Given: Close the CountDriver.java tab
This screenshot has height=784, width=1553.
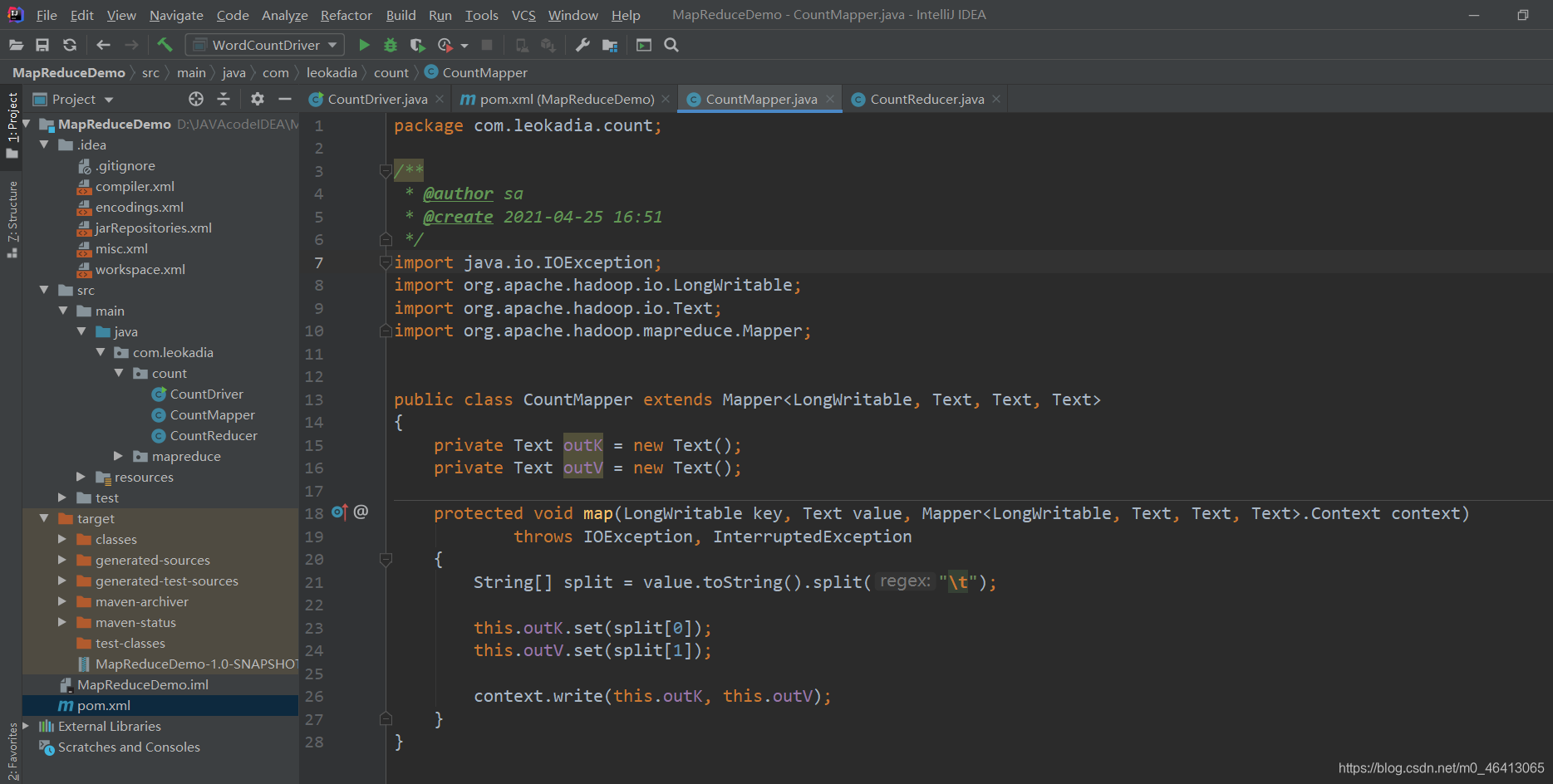Looking at the screenshot, I should [x=440, y=99].
